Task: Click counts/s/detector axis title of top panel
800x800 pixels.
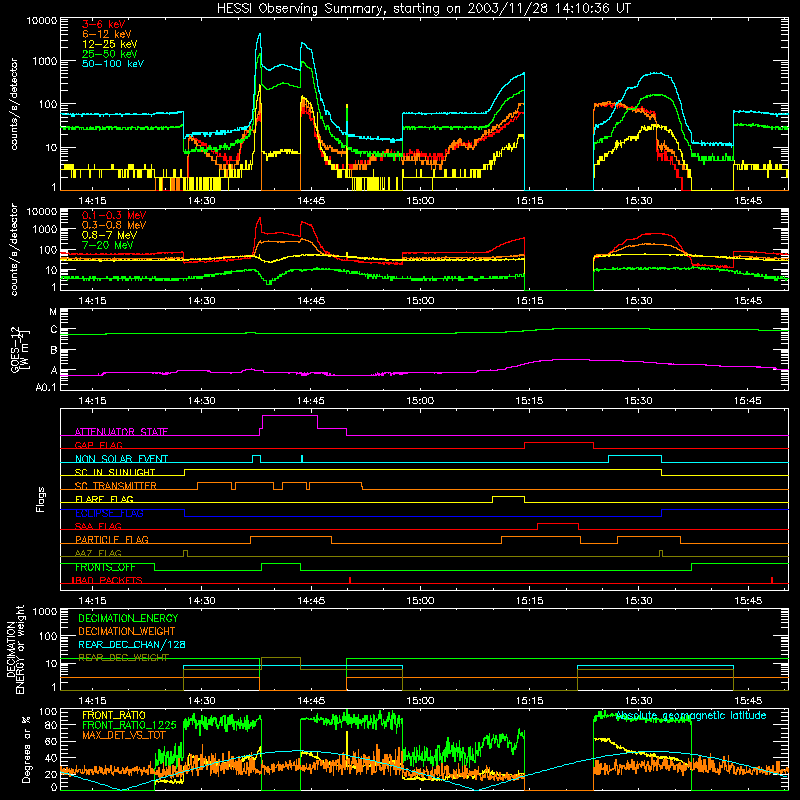Action: [x=14, y=104]
